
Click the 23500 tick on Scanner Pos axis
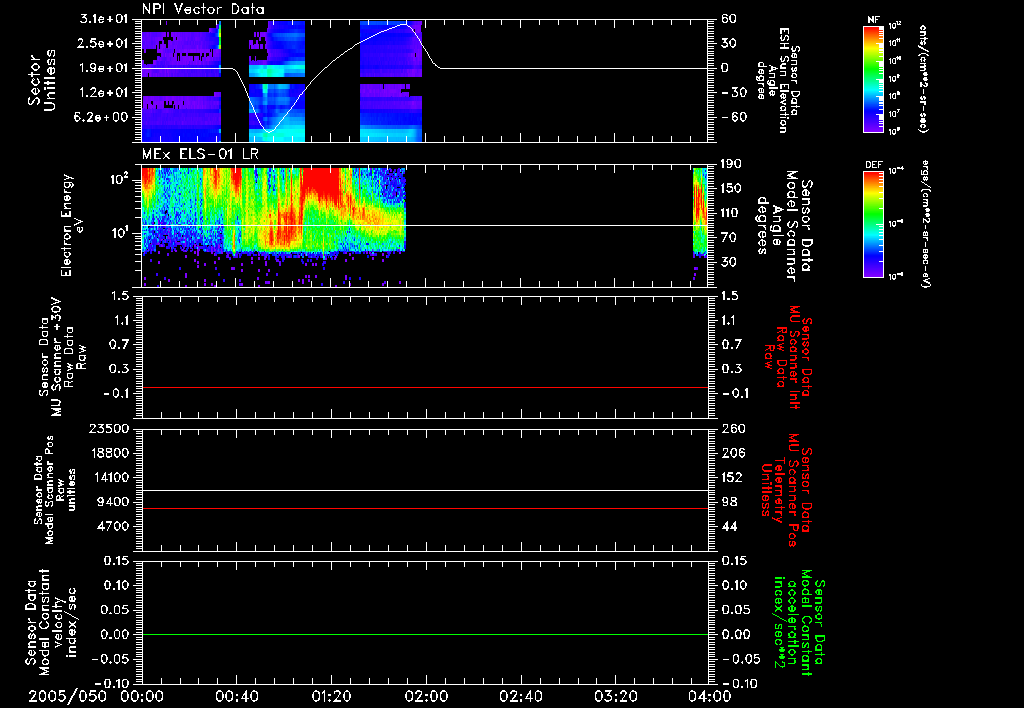coord(111,428)
